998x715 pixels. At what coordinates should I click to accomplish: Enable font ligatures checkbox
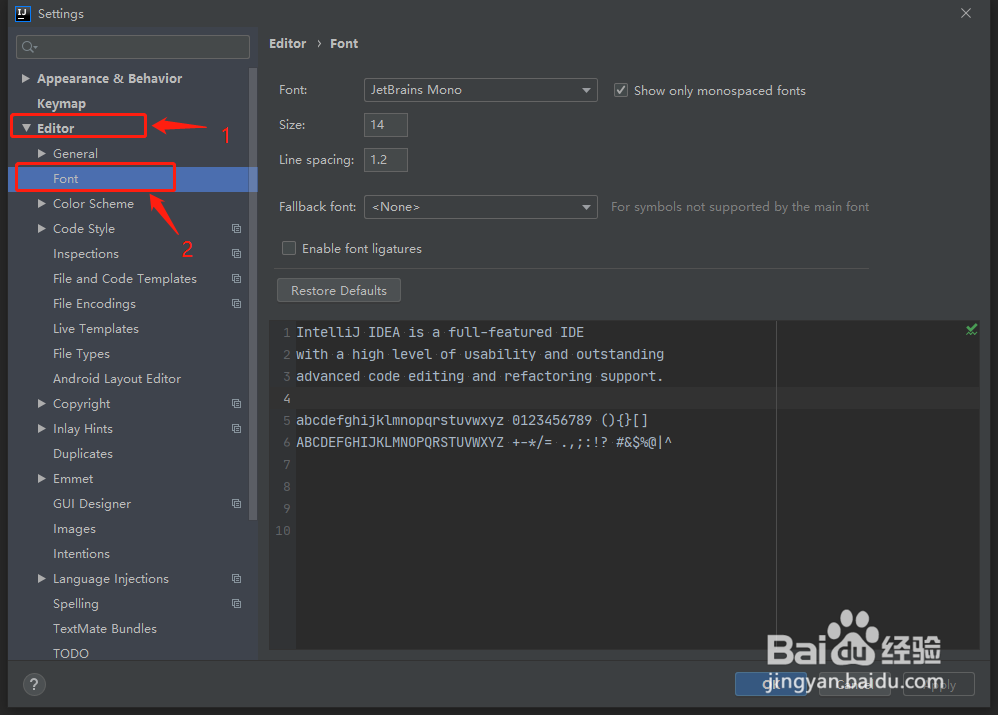pos(289,248)
